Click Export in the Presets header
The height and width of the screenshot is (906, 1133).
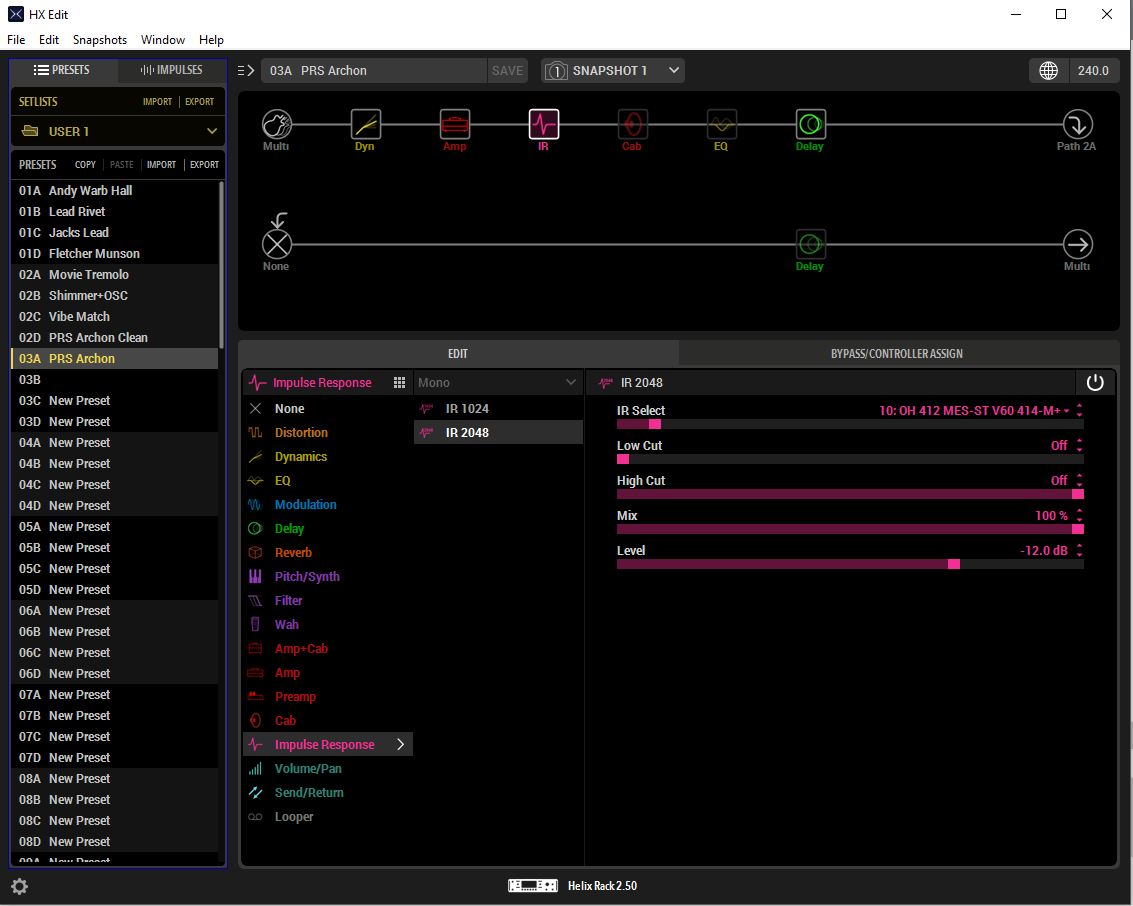[x=204, y=165]
